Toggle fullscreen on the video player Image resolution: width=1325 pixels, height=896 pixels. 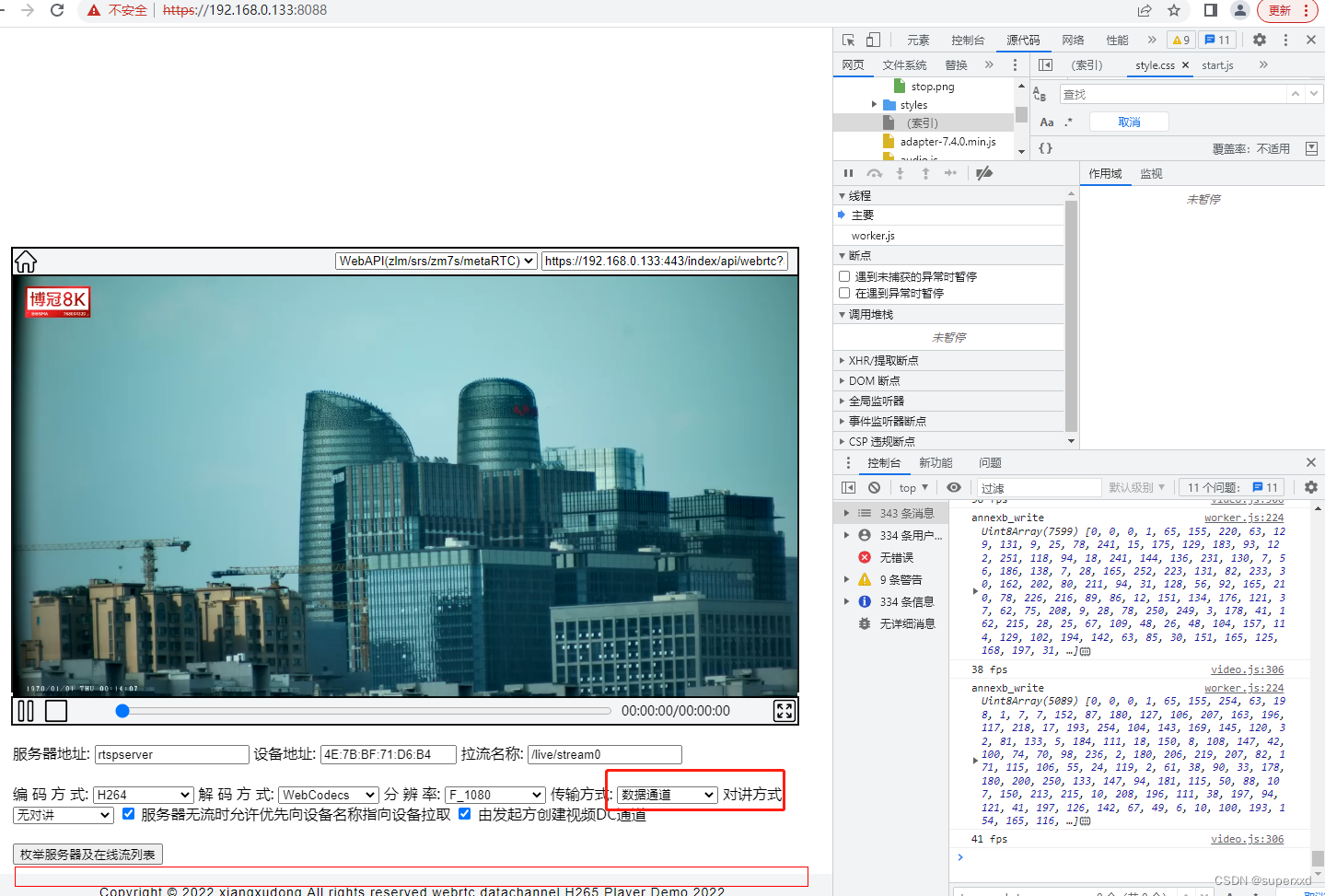(784, 711)
